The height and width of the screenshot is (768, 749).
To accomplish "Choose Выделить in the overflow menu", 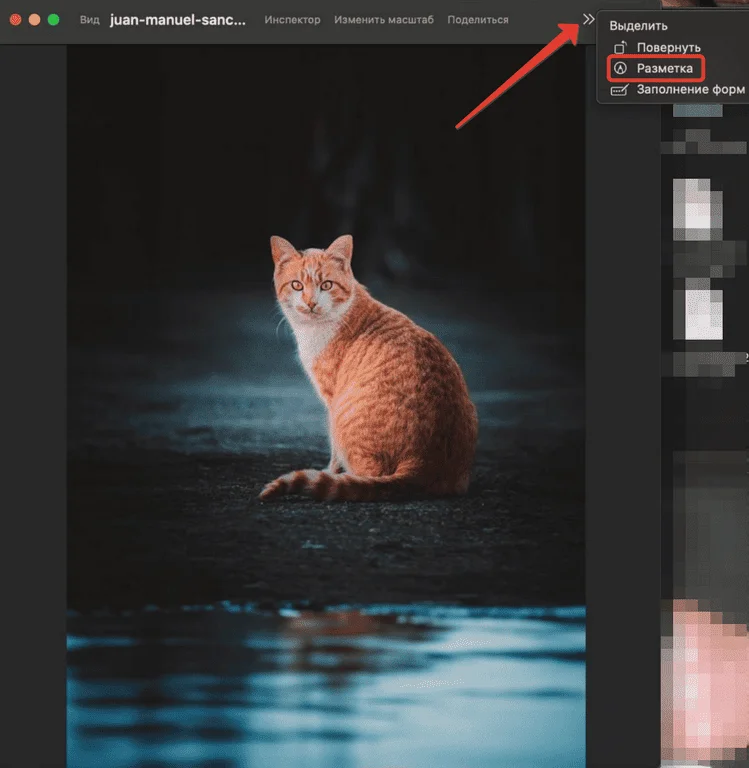I will click(638, 26).
